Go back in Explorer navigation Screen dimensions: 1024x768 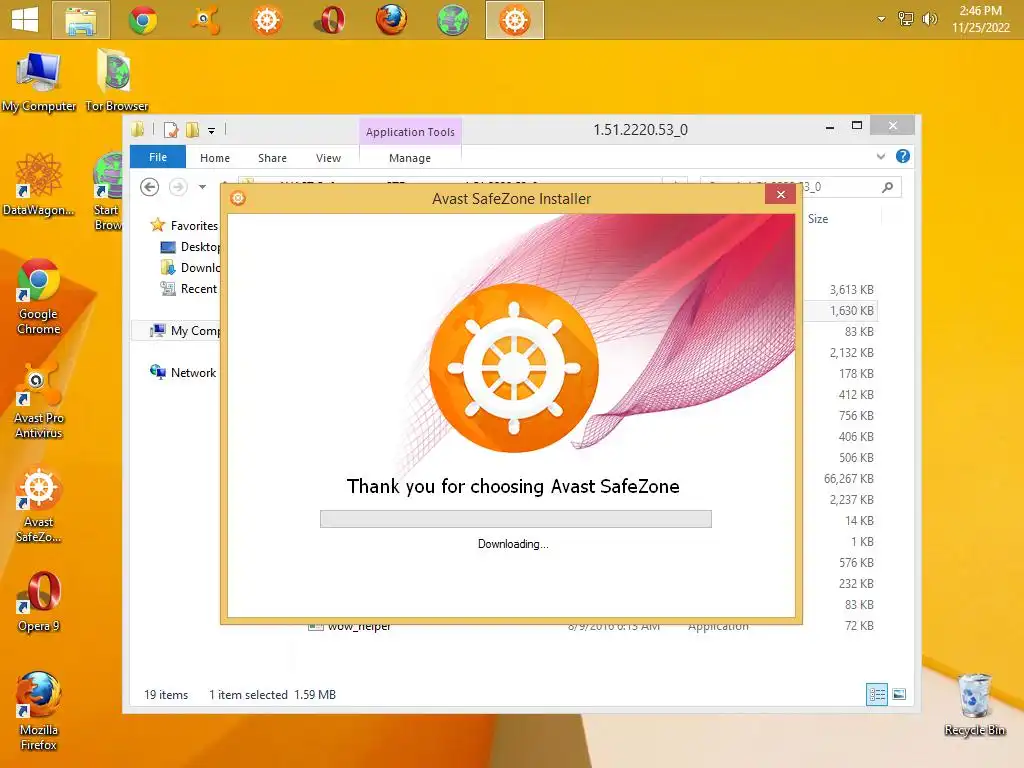coord(150,187)
